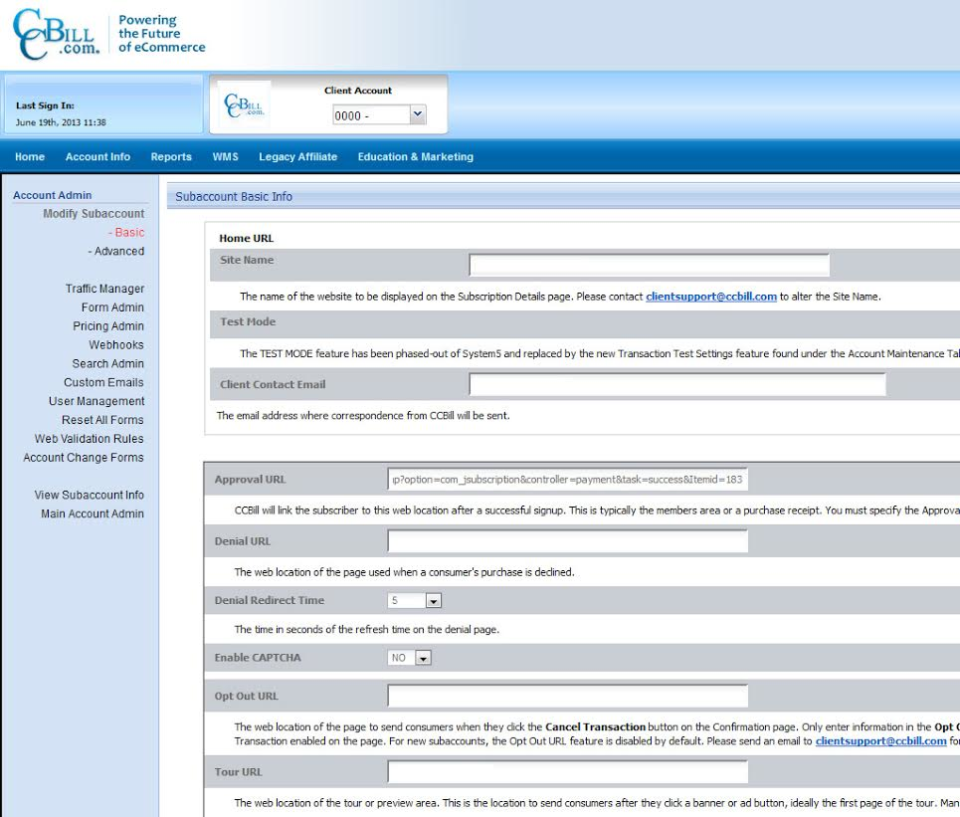Open the Webhooks settings page
This screenshot has height=817, width=960.
coord(114,344)
